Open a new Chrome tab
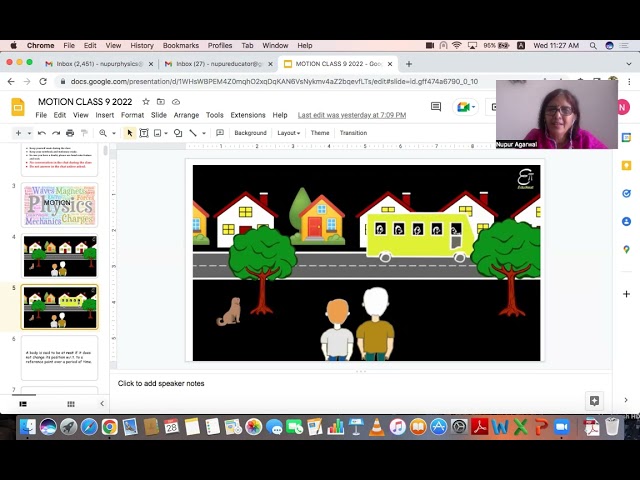The image size is (640, 480). pyautogui.click(x=409, y=64)
